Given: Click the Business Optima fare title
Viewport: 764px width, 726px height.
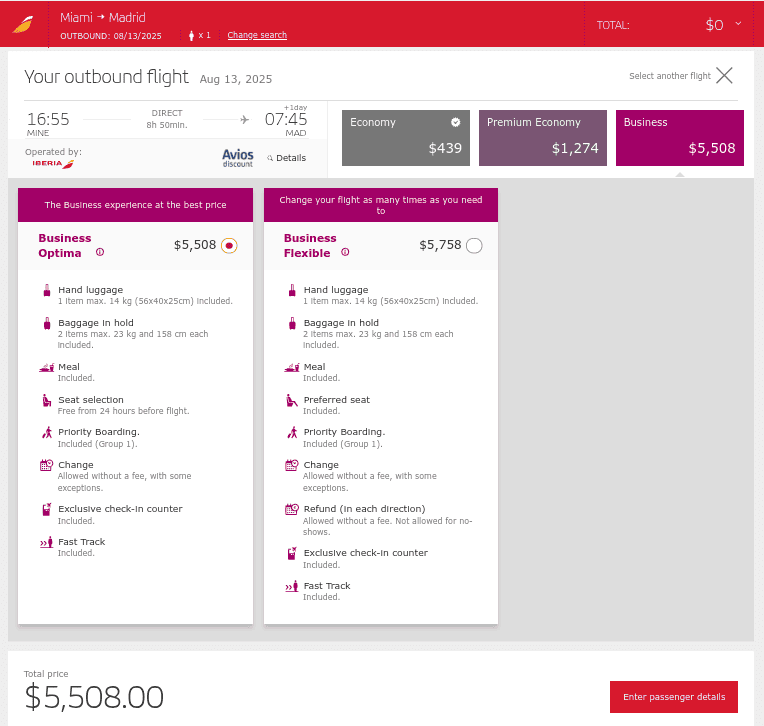Looking at the screenshot, I should click(64, 246).
